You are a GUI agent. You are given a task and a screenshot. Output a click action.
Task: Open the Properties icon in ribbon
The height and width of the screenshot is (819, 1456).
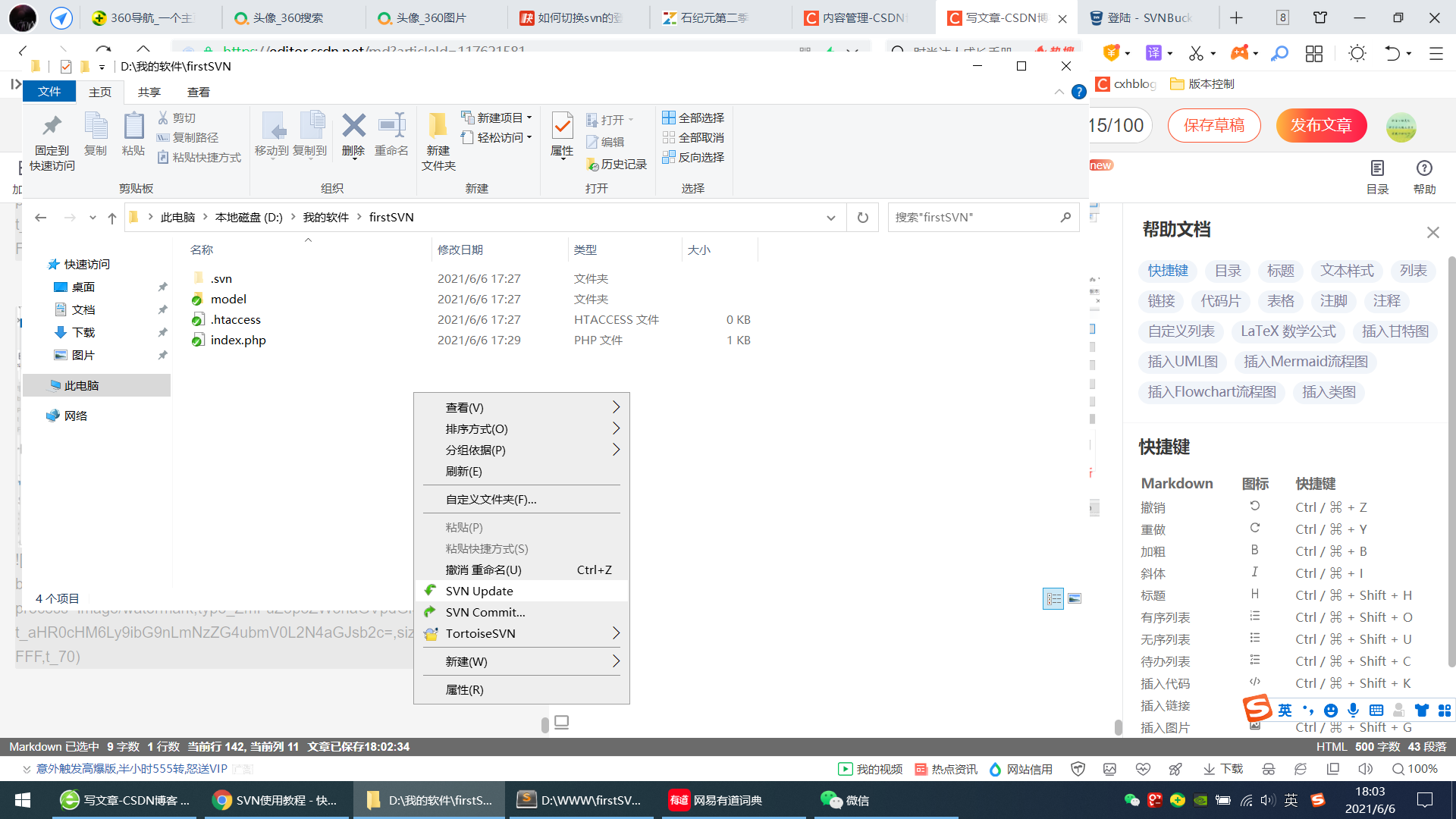[562, 133]
